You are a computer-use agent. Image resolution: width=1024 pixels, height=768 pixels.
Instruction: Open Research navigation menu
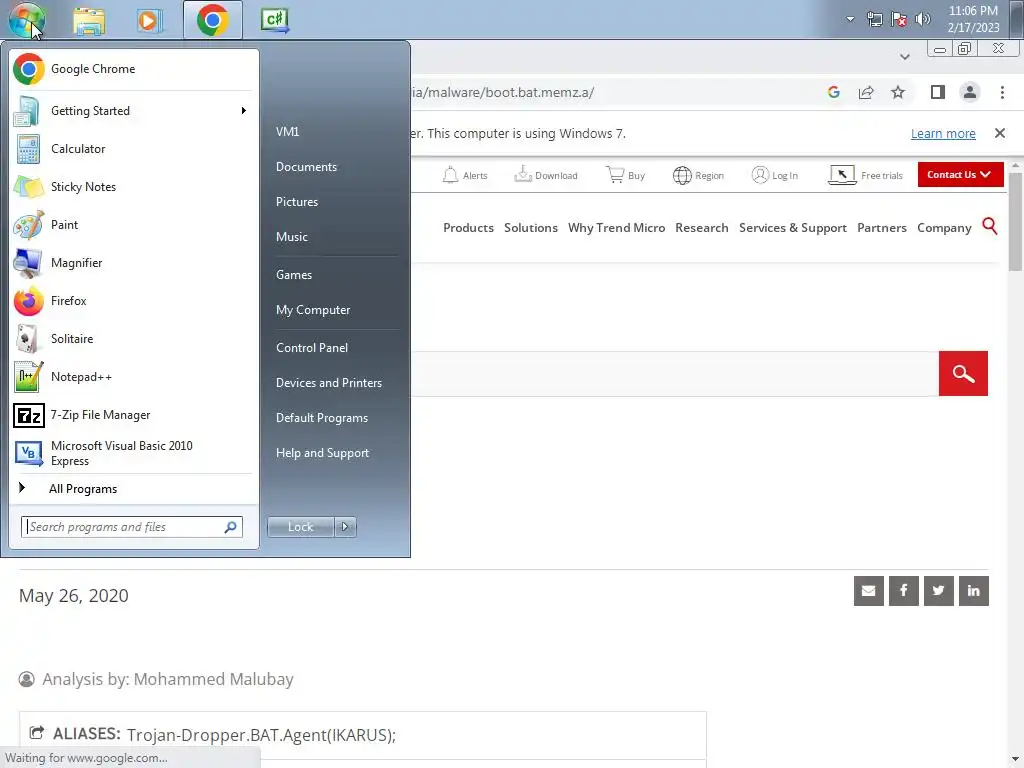coord(701,228)
